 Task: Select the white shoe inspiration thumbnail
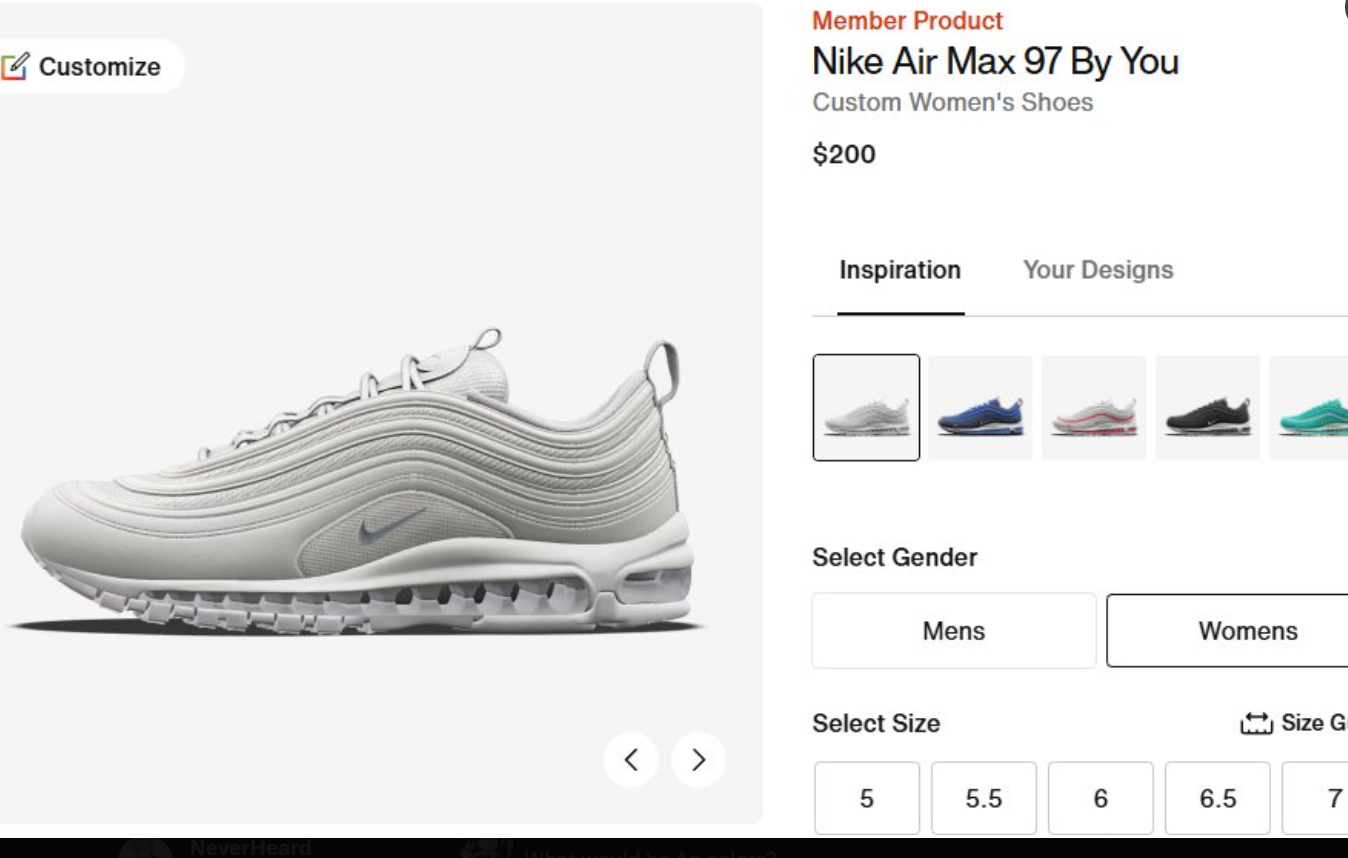pyautogui.click(x=866, y=407)
